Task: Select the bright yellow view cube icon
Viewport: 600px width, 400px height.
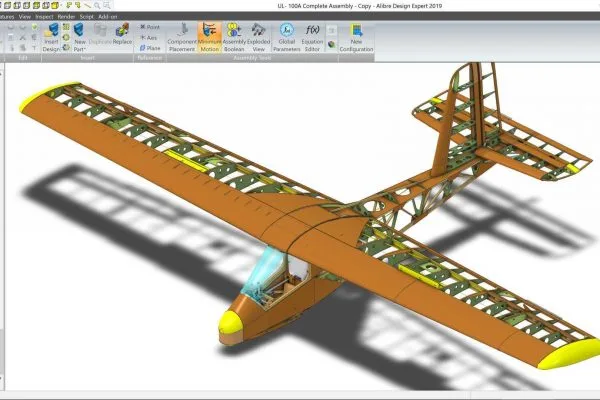Action: click(x=55, y=5)
